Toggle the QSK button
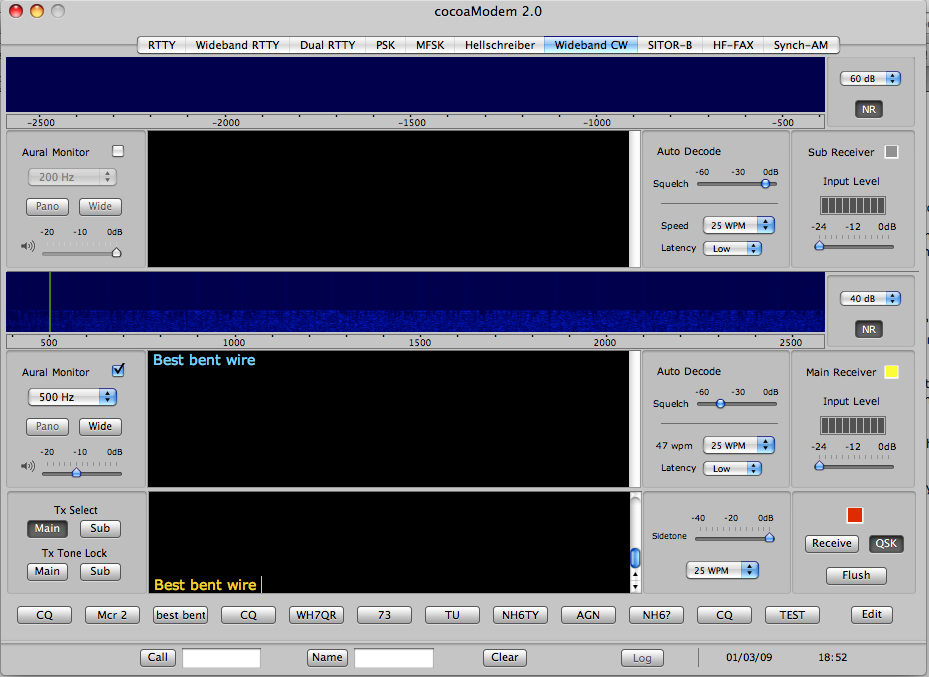The width and height of the screenshot is (929, 677). coord(886,544)
